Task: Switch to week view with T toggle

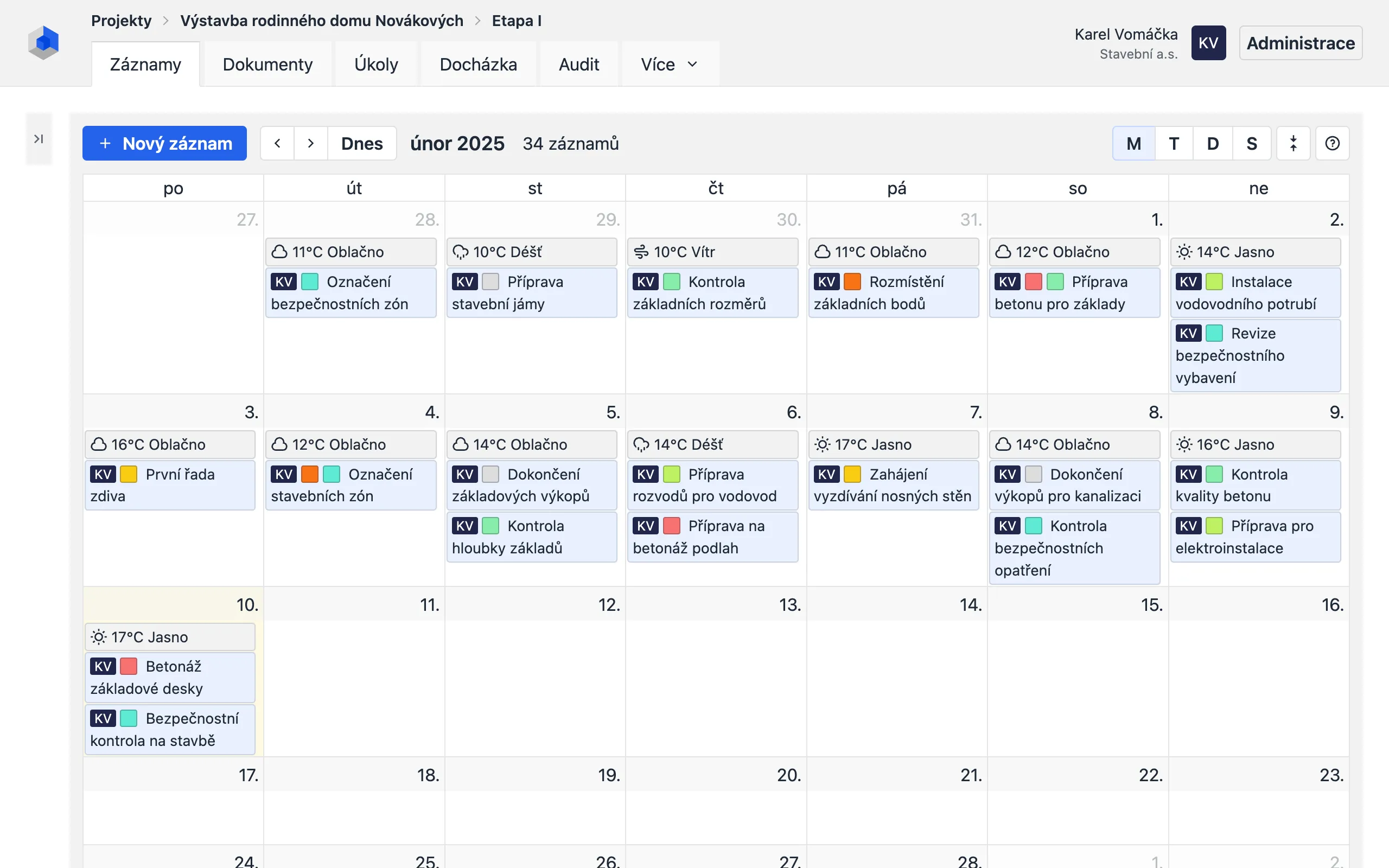Action: (1174, 144)
